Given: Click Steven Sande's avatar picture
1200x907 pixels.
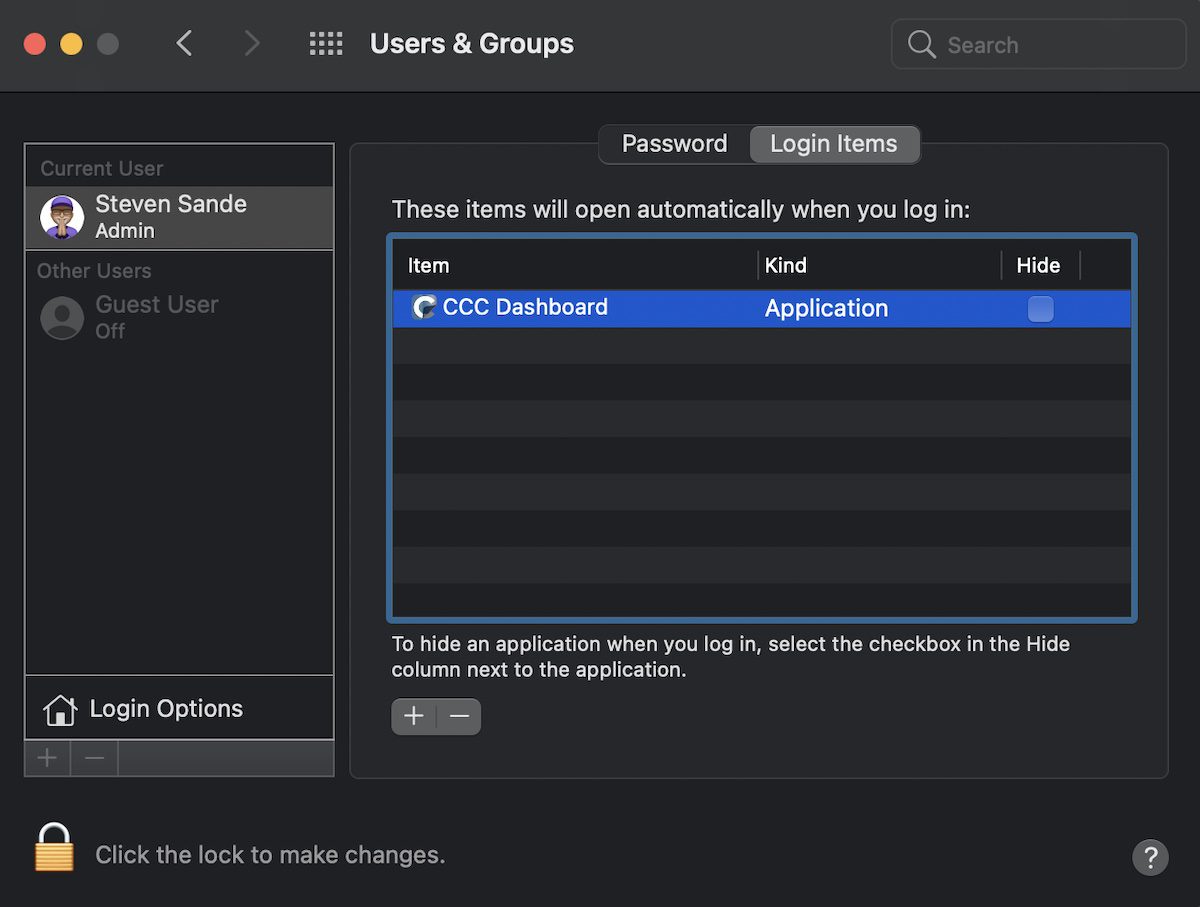Looking at the screenshot, I should pyautogui.click(x=62, y=217).
